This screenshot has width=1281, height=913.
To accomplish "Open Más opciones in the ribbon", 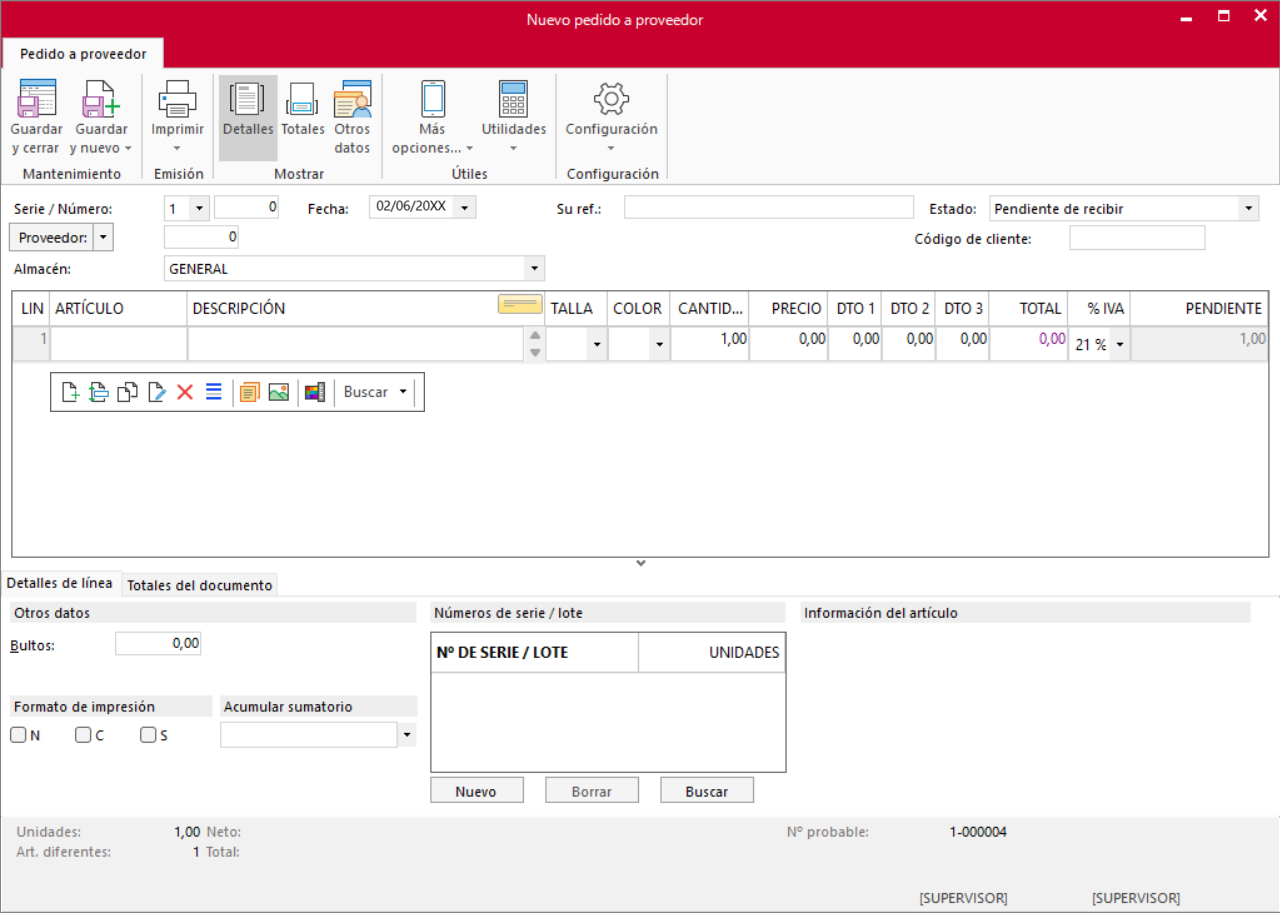I will pyautogui.click(x=432, y=118).
